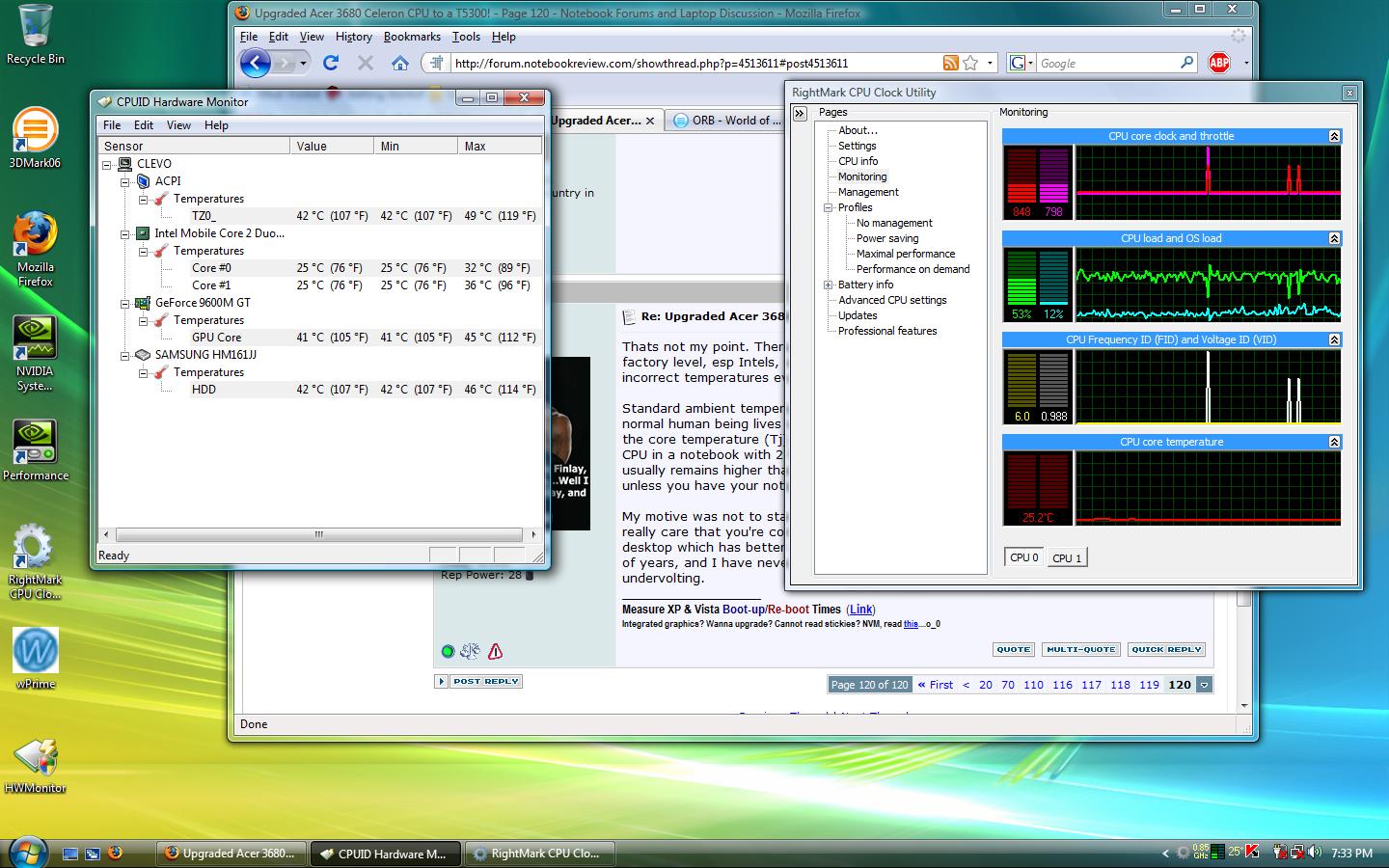Screen dimensions: 1389x868
Task: Open Advanced CPU settings page
Action: point(892,300)
